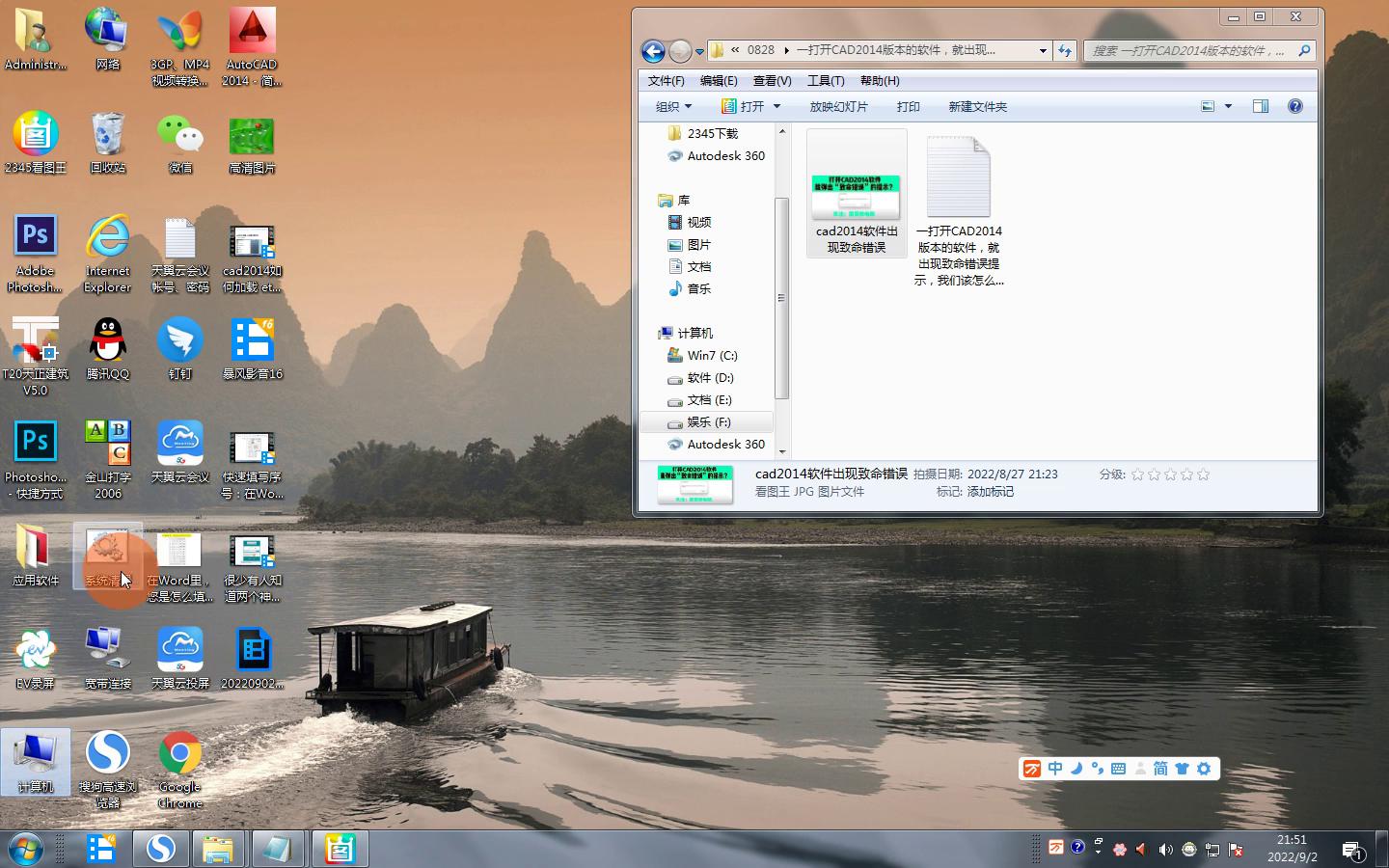This screenshot has width=1389, height=868.
Task: Click the Back arrow in Explorer
Action: pyautogui.click(x=653, y=51)
